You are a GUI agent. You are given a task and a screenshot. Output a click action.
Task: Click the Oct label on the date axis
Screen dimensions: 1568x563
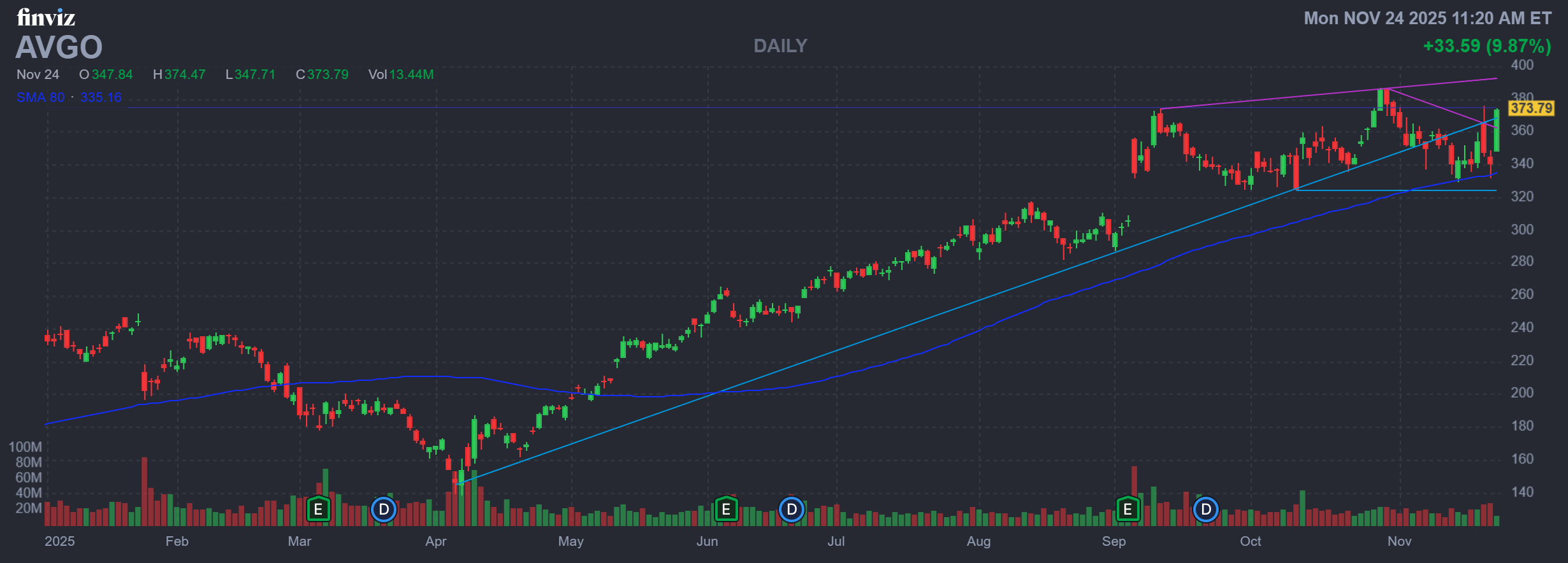tap(1250, 541)
